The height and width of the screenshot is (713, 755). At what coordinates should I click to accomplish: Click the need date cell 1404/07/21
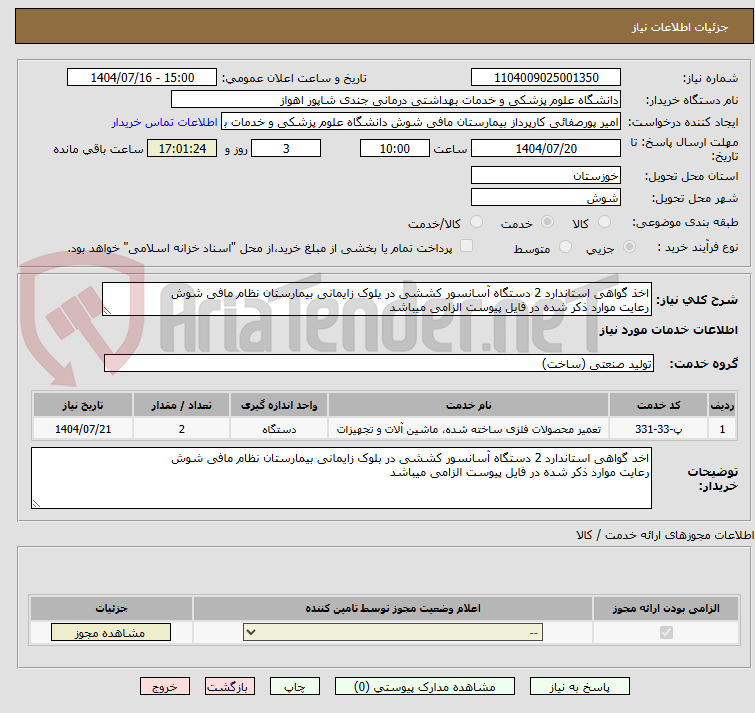coord(83,428)
